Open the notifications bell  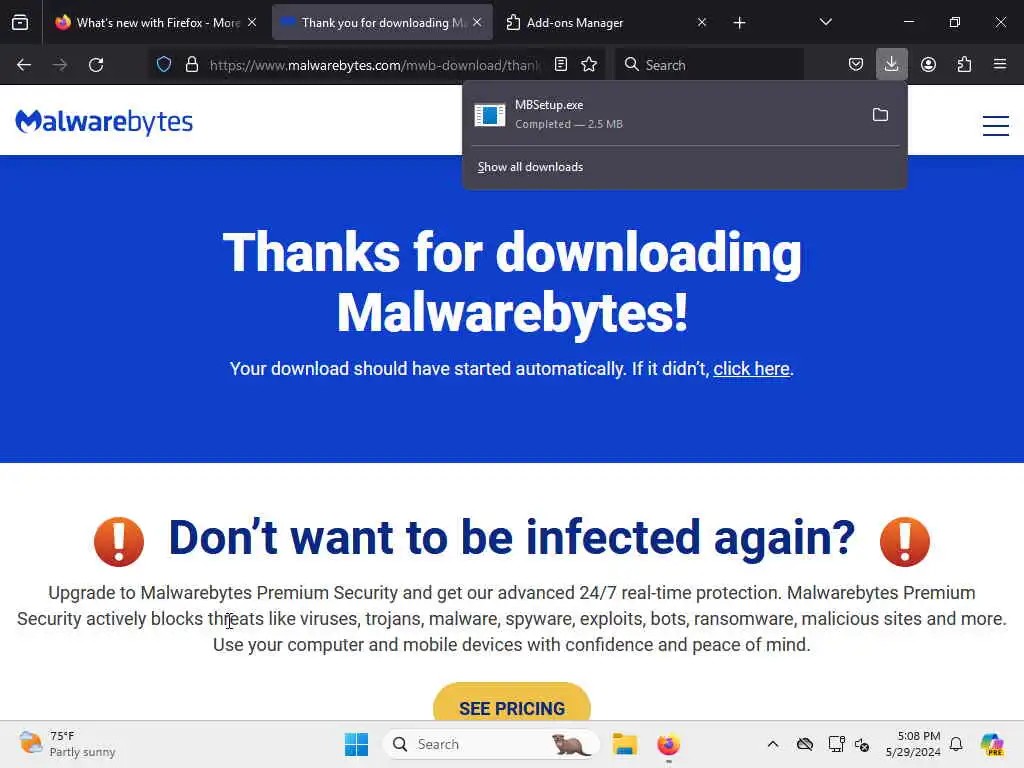pos(956,744)
